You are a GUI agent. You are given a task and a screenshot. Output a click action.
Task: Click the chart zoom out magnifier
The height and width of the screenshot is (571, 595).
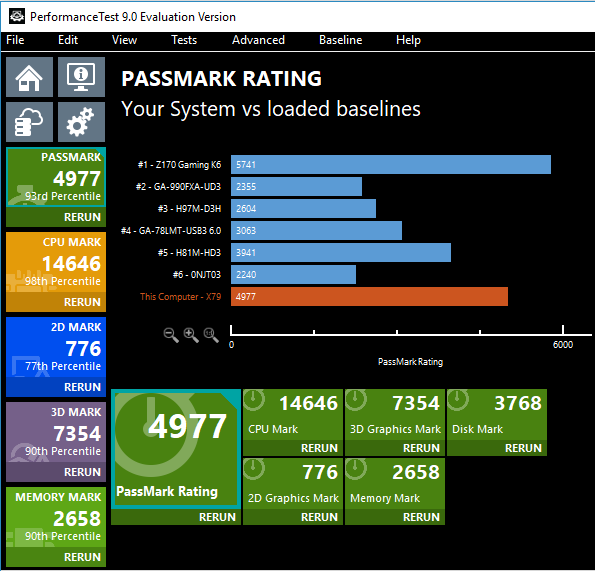pos(171,335)
